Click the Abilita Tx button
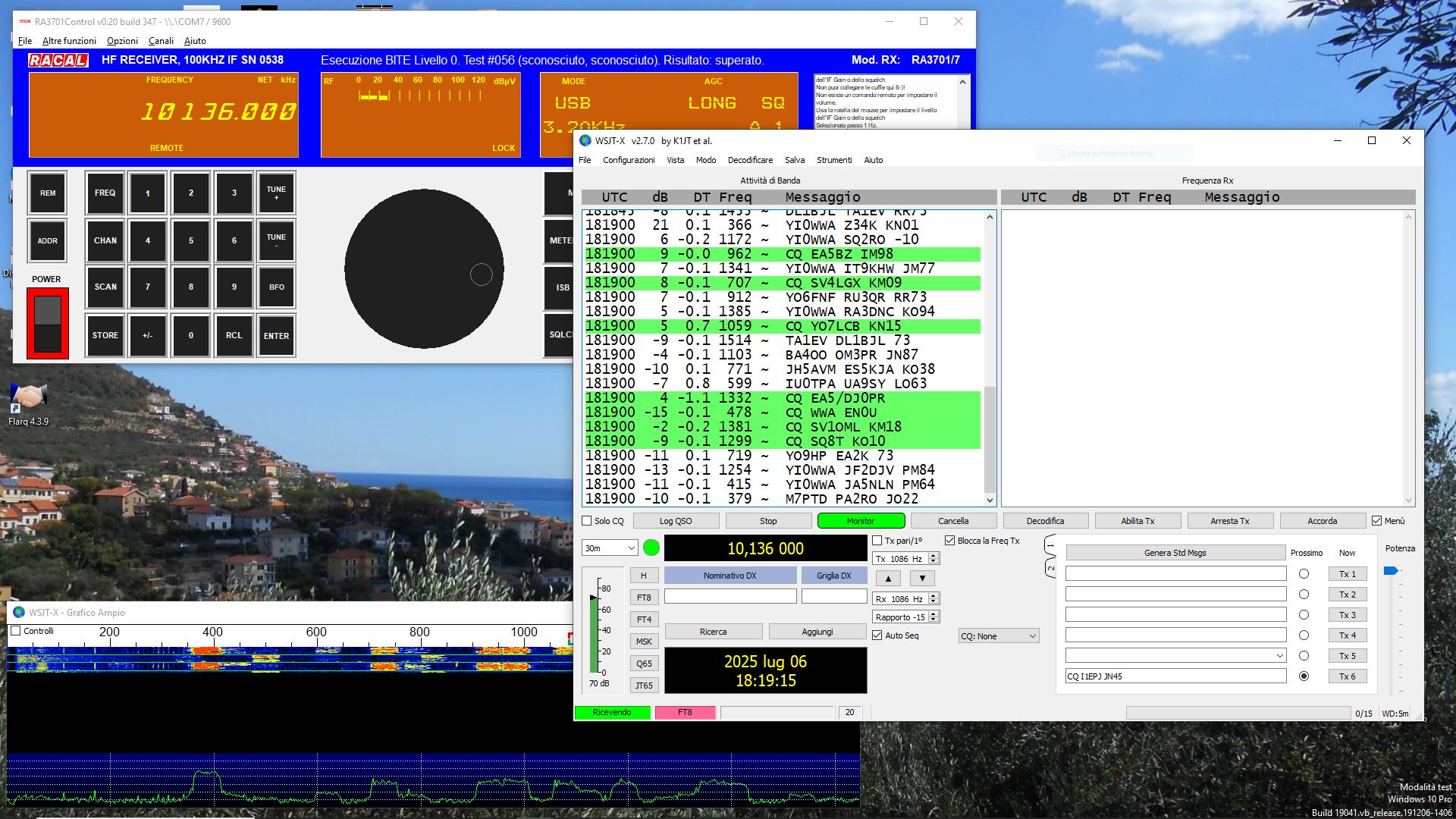The height and width of the screenshot is (819, 1456). click(x=1137, y=521)
